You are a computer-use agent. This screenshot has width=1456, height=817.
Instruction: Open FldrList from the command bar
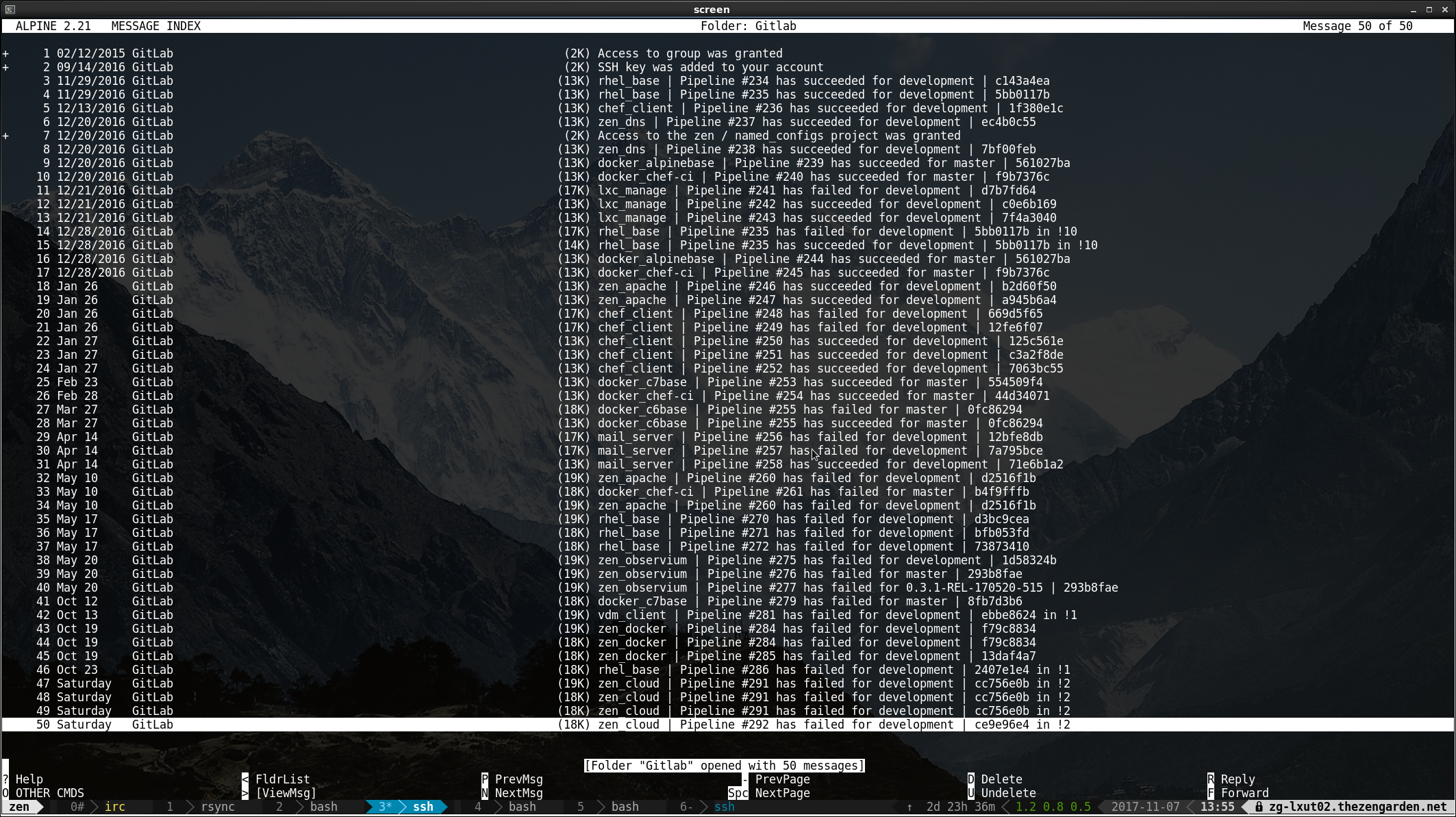pos(276,779)
